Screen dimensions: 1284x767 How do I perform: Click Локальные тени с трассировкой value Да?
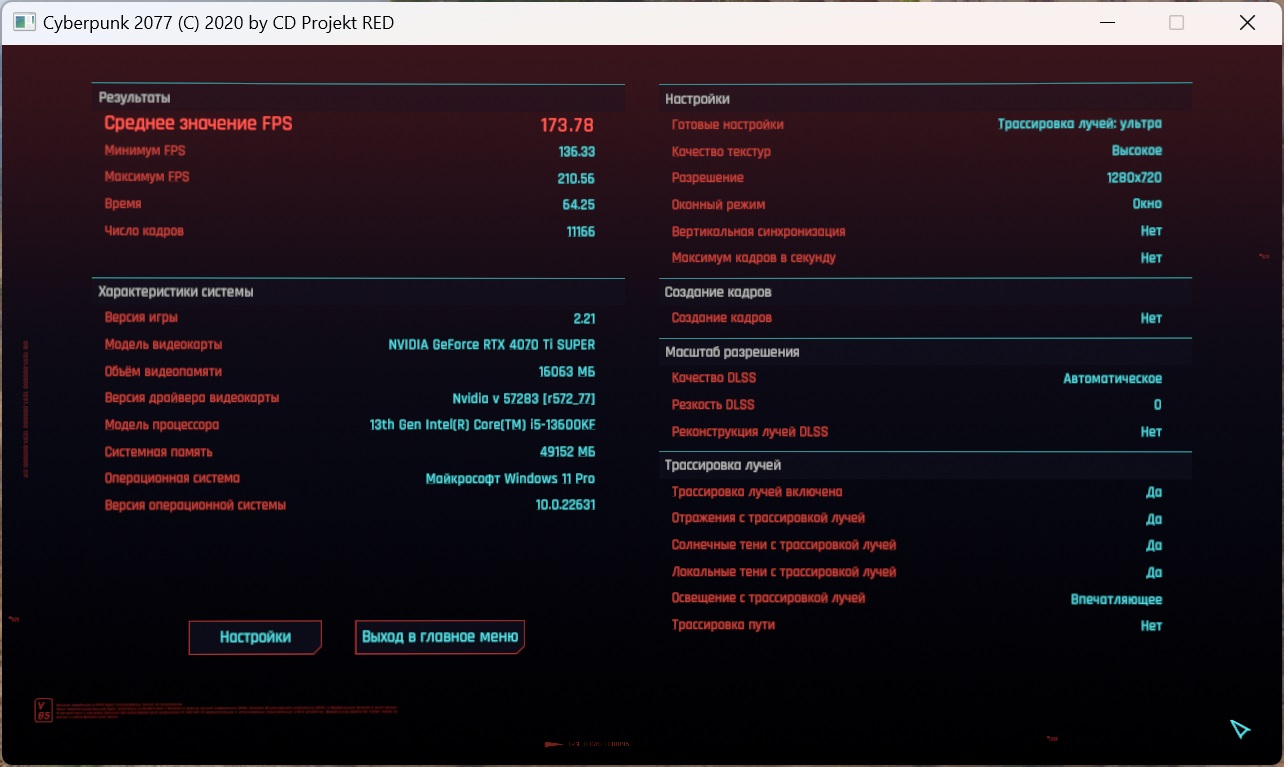[1154, 572]
